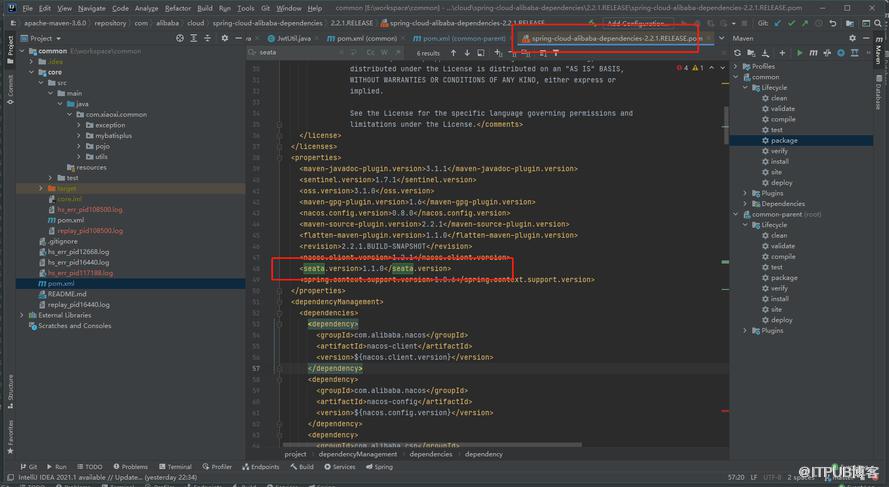Open the Refactor menu
Viewport: 889px width, 487px height.
click(x=177, y=9)
